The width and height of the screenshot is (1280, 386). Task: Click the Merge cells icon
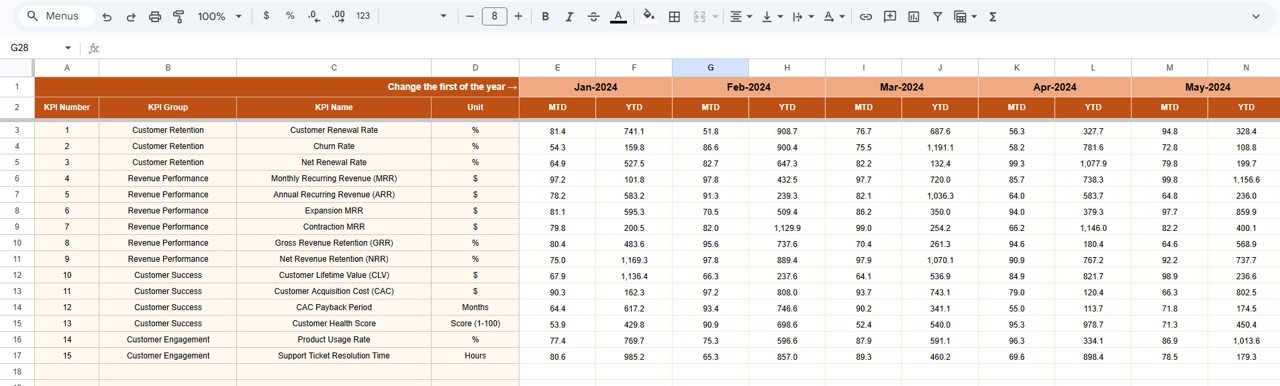click(x=699, y=16)
